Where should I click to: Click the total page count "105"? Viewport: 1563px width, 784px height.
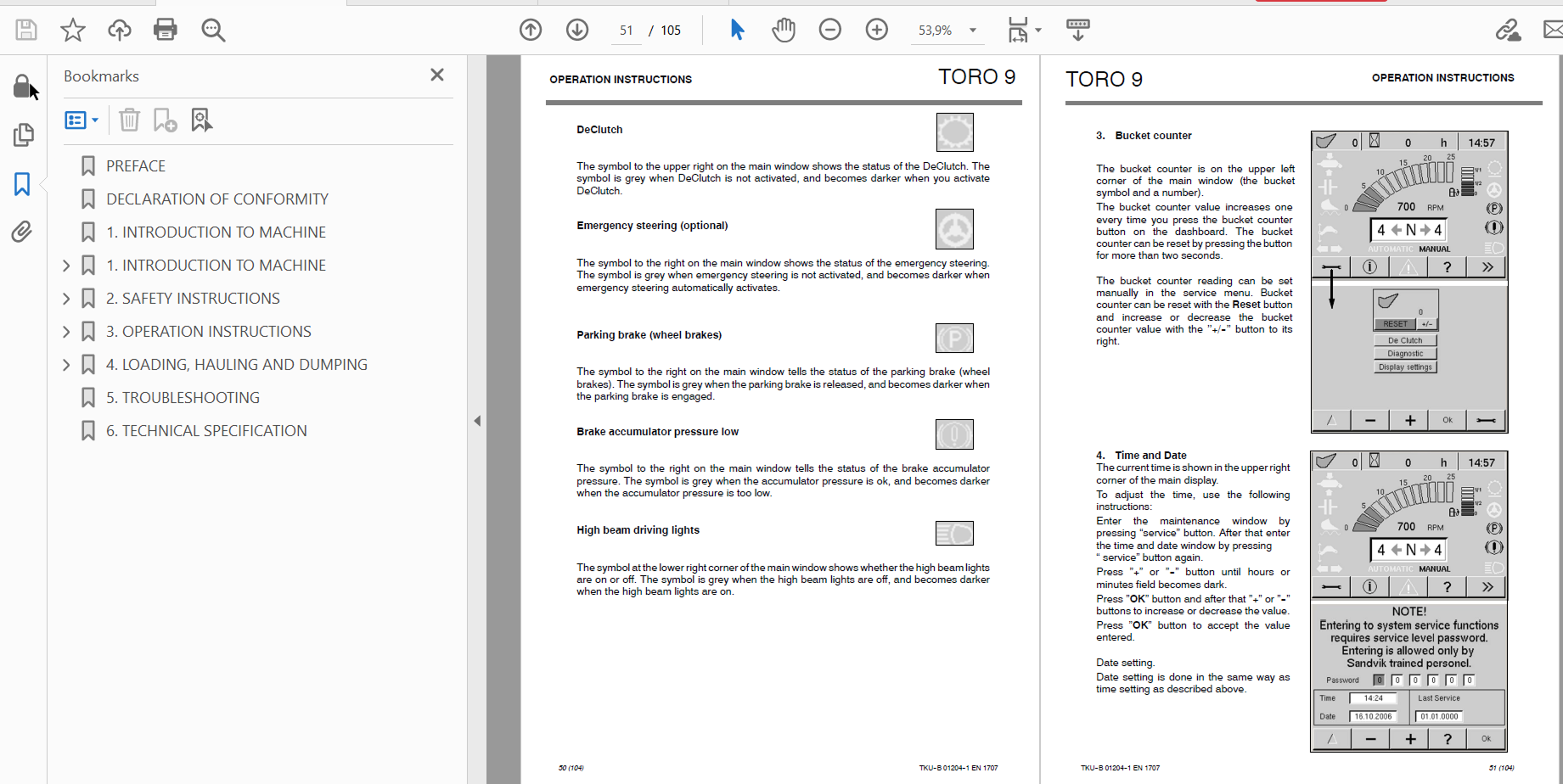671,31
